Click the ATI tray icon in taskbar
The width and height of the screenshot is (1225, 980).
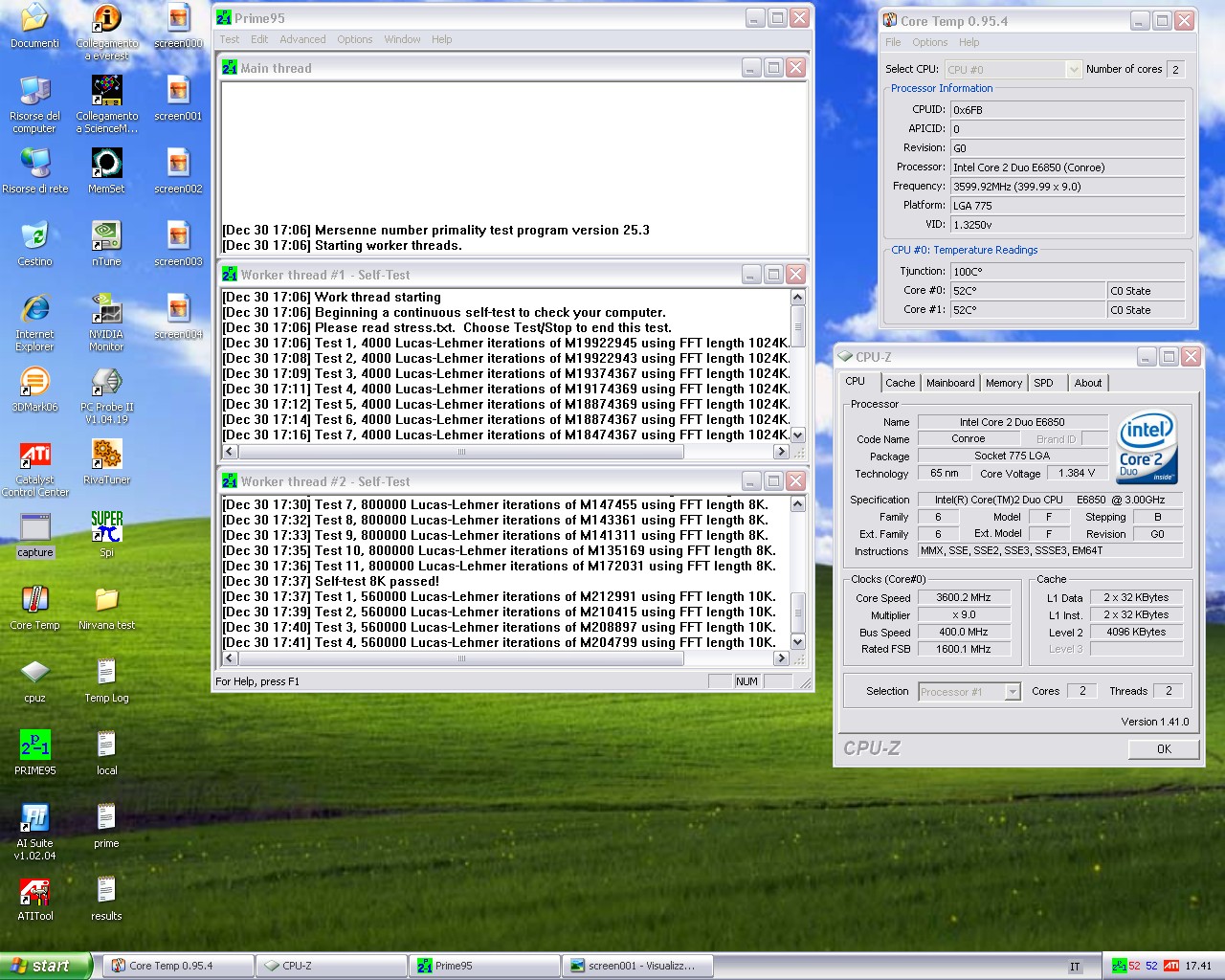(x=1171, y=966)
